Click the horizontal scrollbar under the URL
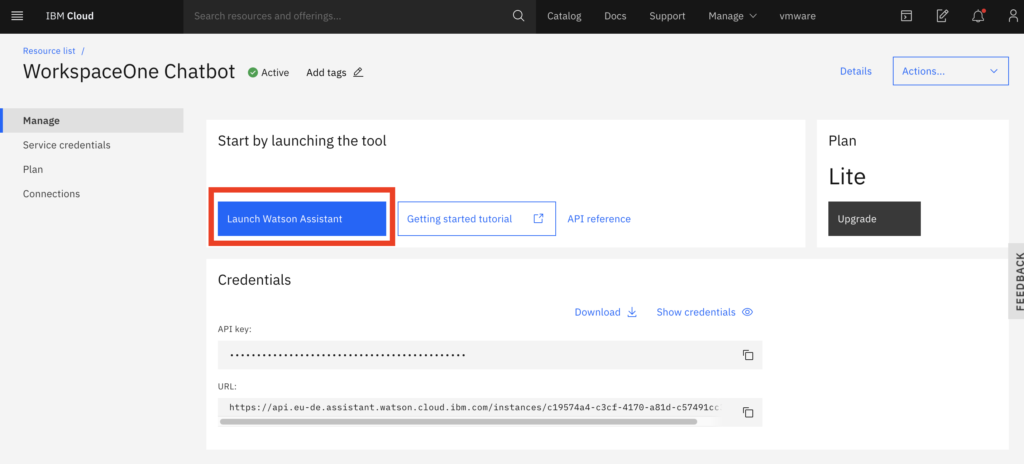 pyautogui.click(x=458, y=422)
